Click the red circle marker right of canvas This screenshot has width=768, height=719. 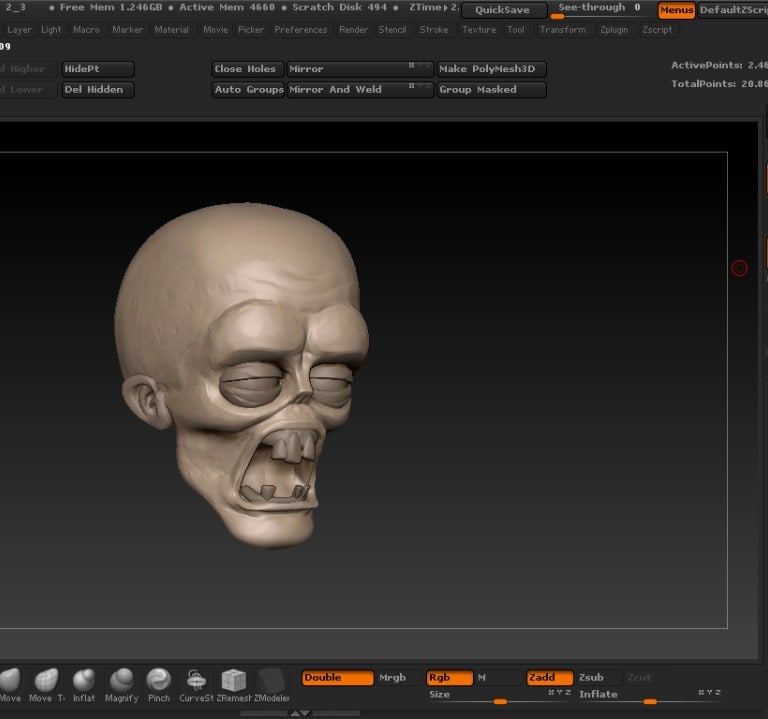(x=739, y=268)
